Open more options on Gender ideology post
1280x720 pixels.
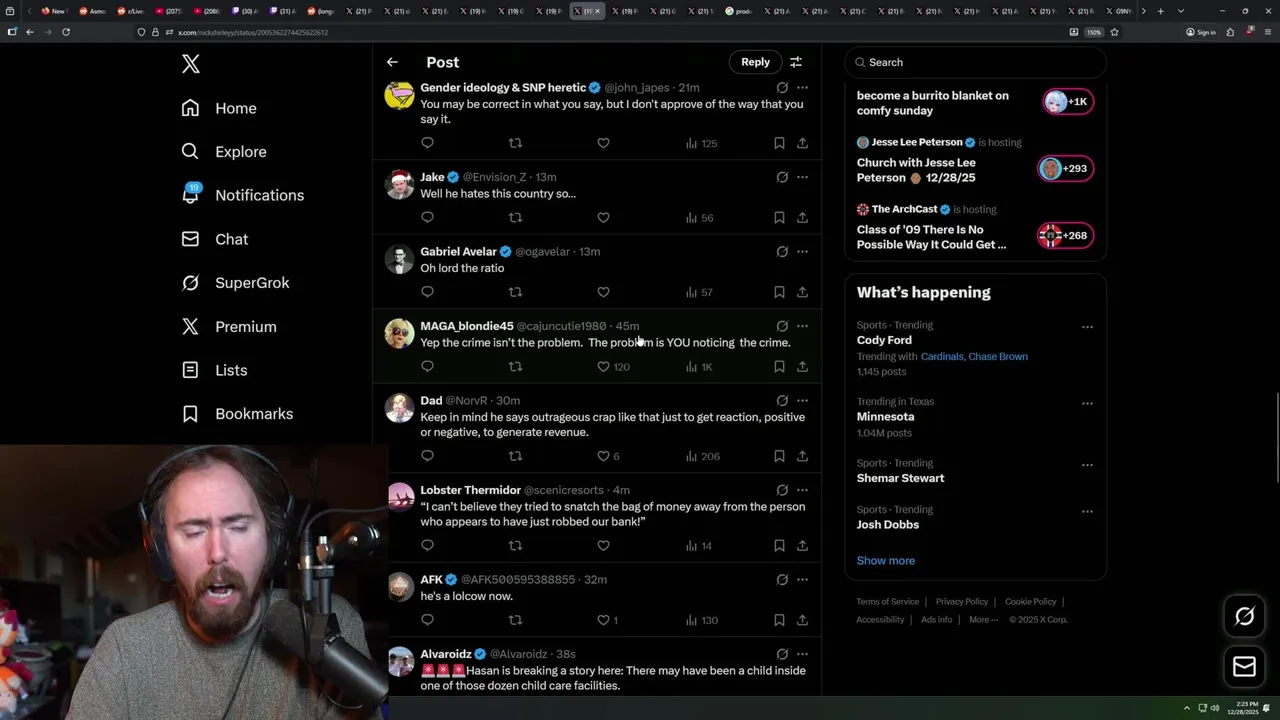802,88
